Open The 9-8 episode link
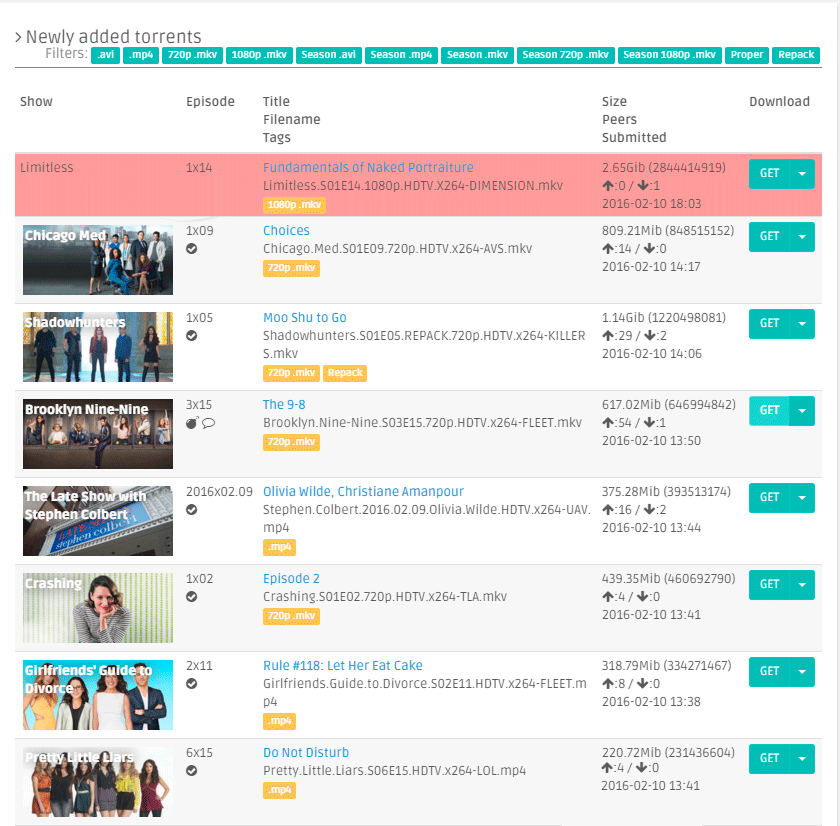Screen dimensions: 840x826 coord(284,404)
